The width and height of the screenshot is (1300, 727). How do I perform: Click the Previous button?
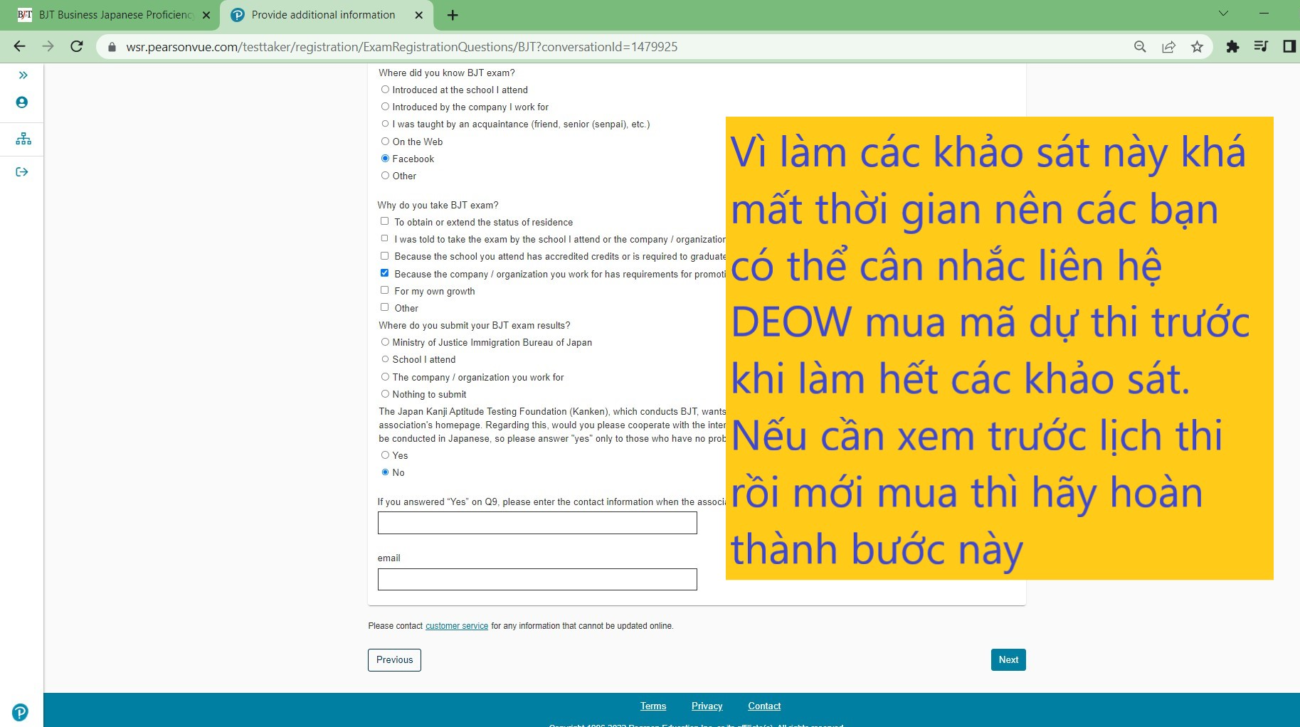tap(394, 660)
